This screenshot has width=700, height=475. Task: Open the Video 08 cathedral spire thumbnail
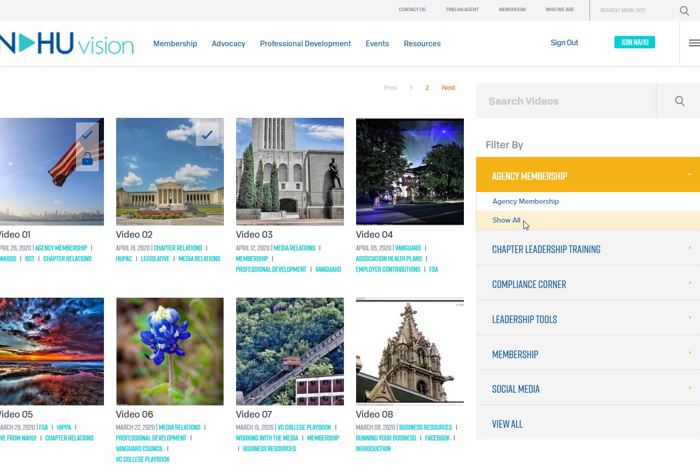click(x=410, y=352)
